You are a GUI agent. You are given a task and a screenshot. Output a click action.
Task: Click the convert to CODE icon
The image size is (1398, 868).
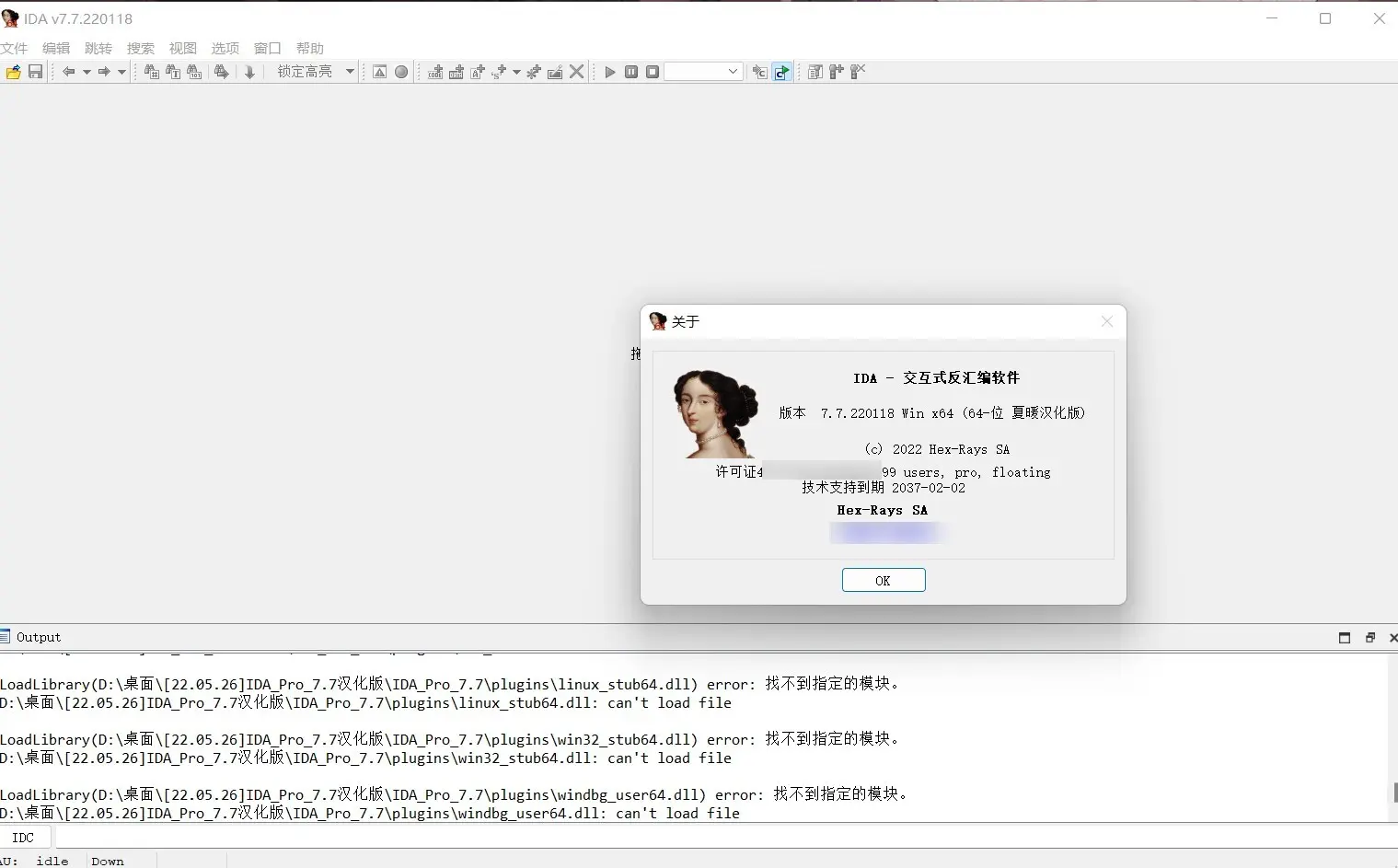click(435, 72)
